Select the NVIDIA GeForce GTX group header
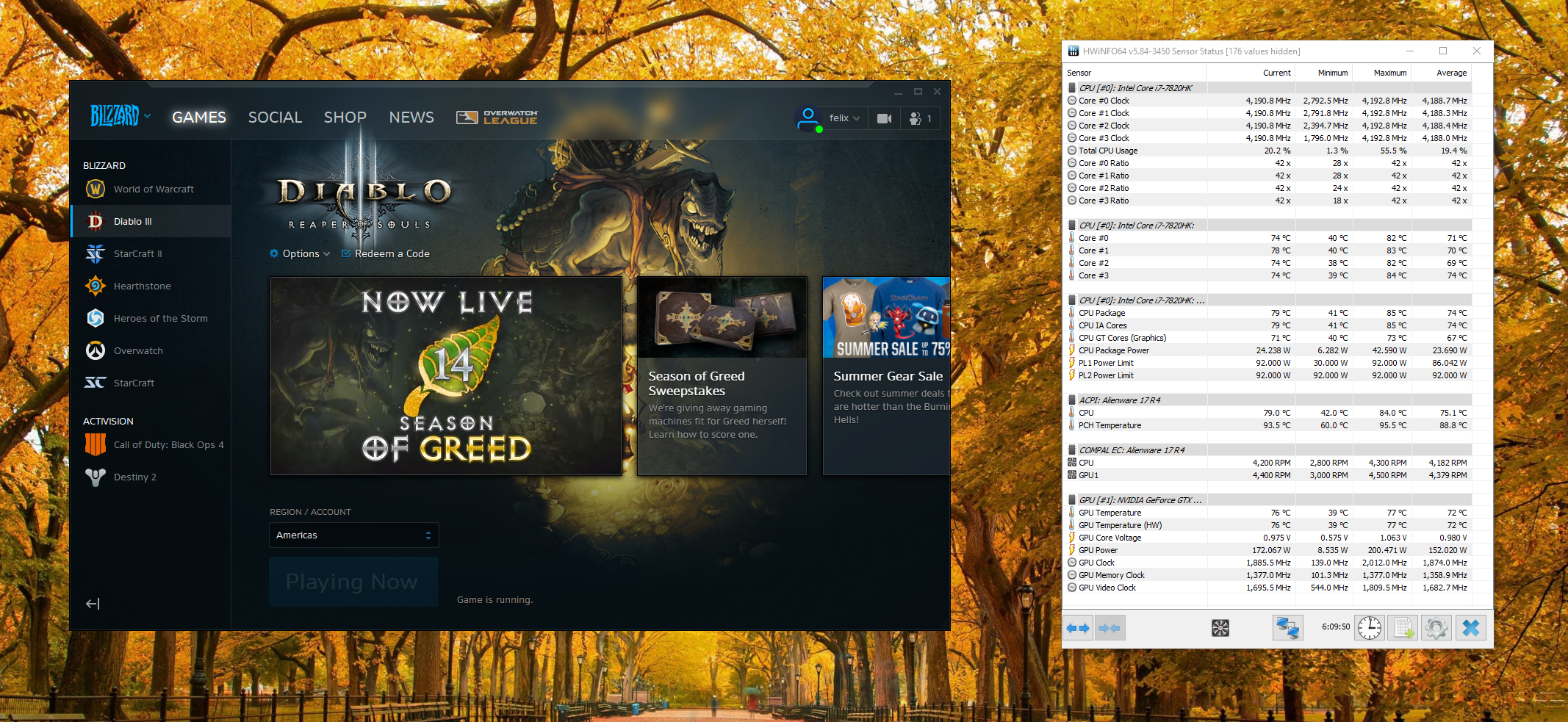1568x722 pixels. pos(1267,500)
